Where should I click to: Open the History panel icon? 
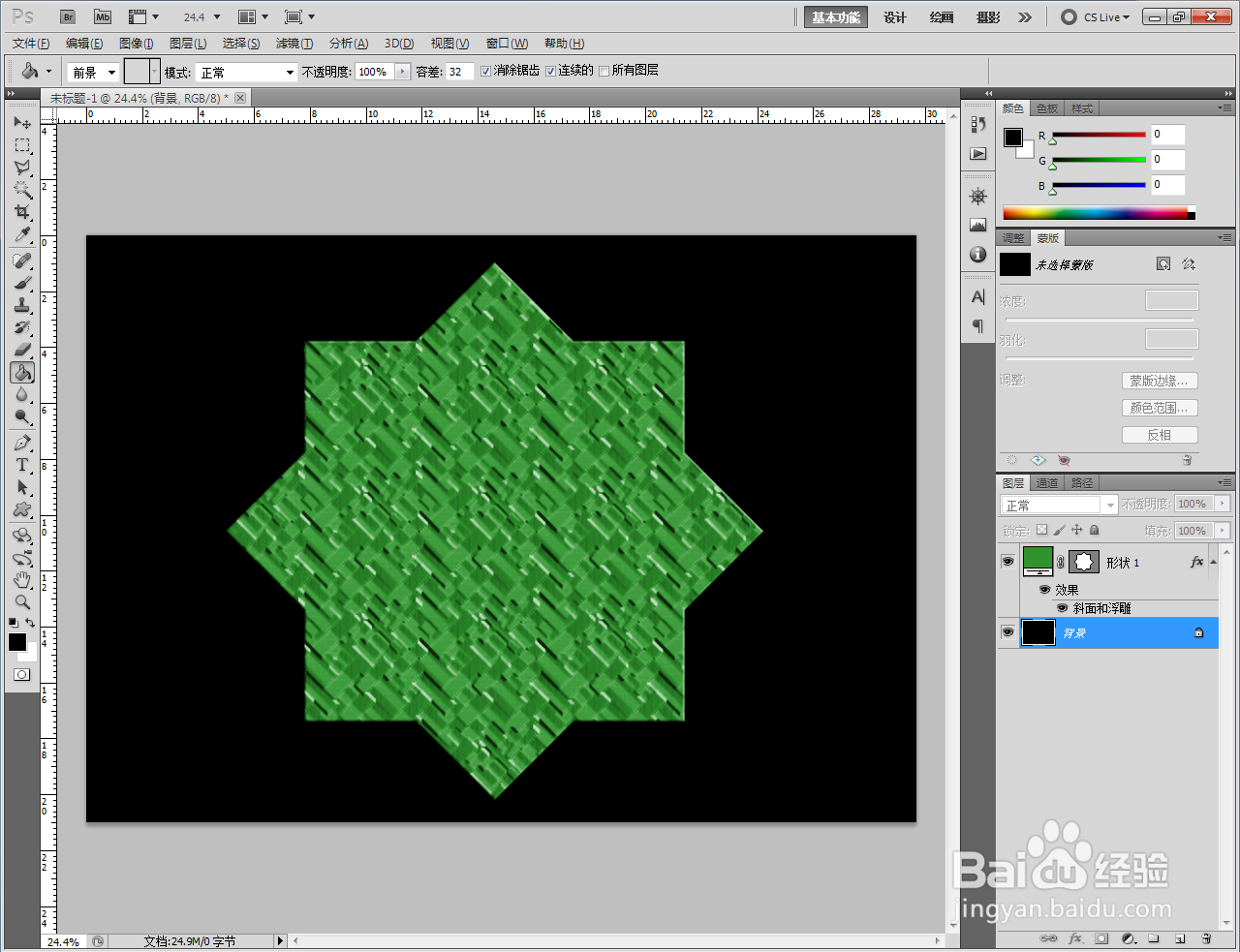coord(978,125)
